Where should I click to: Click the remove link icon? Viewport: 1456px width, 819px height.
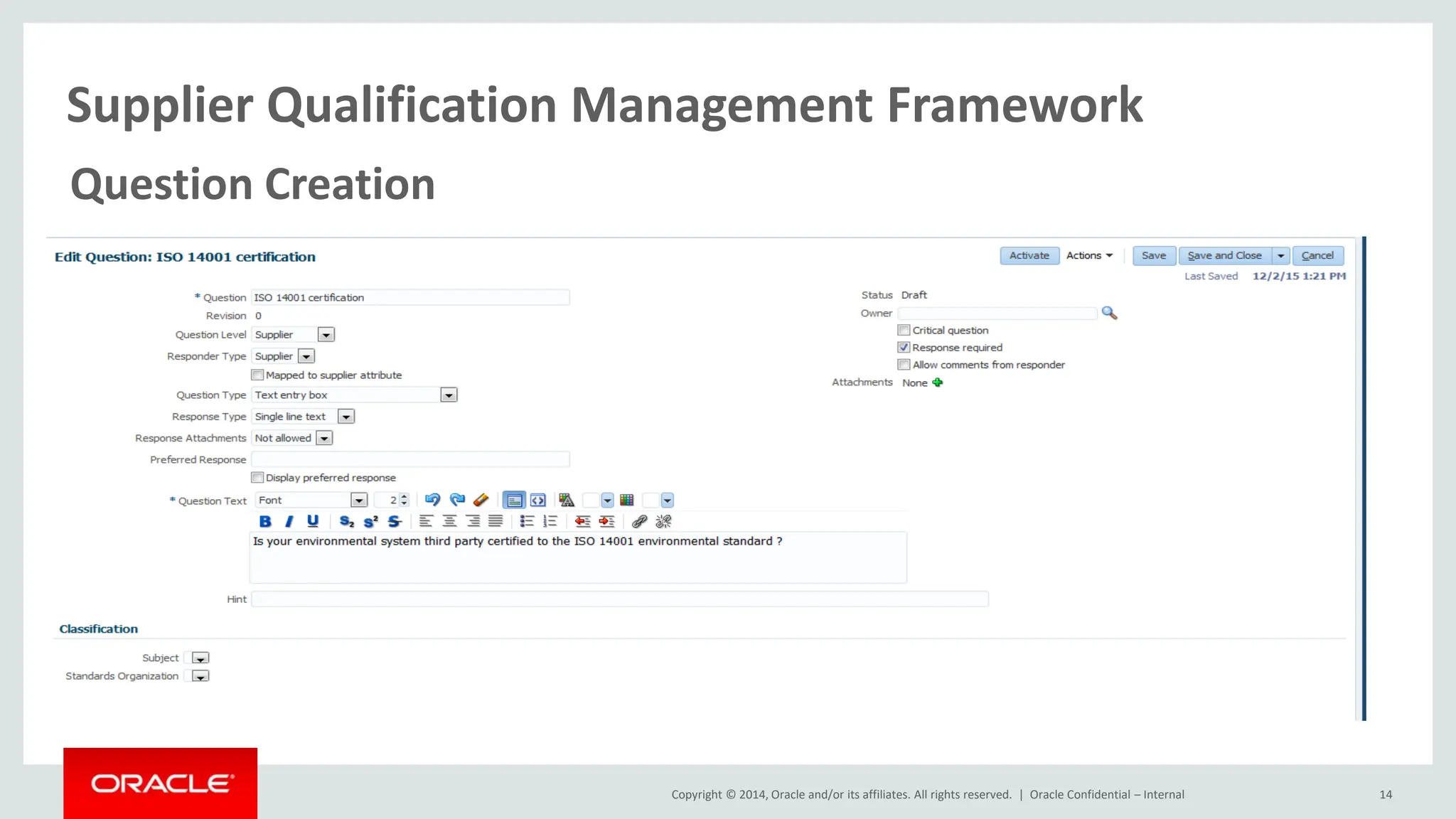click(663, 521)
